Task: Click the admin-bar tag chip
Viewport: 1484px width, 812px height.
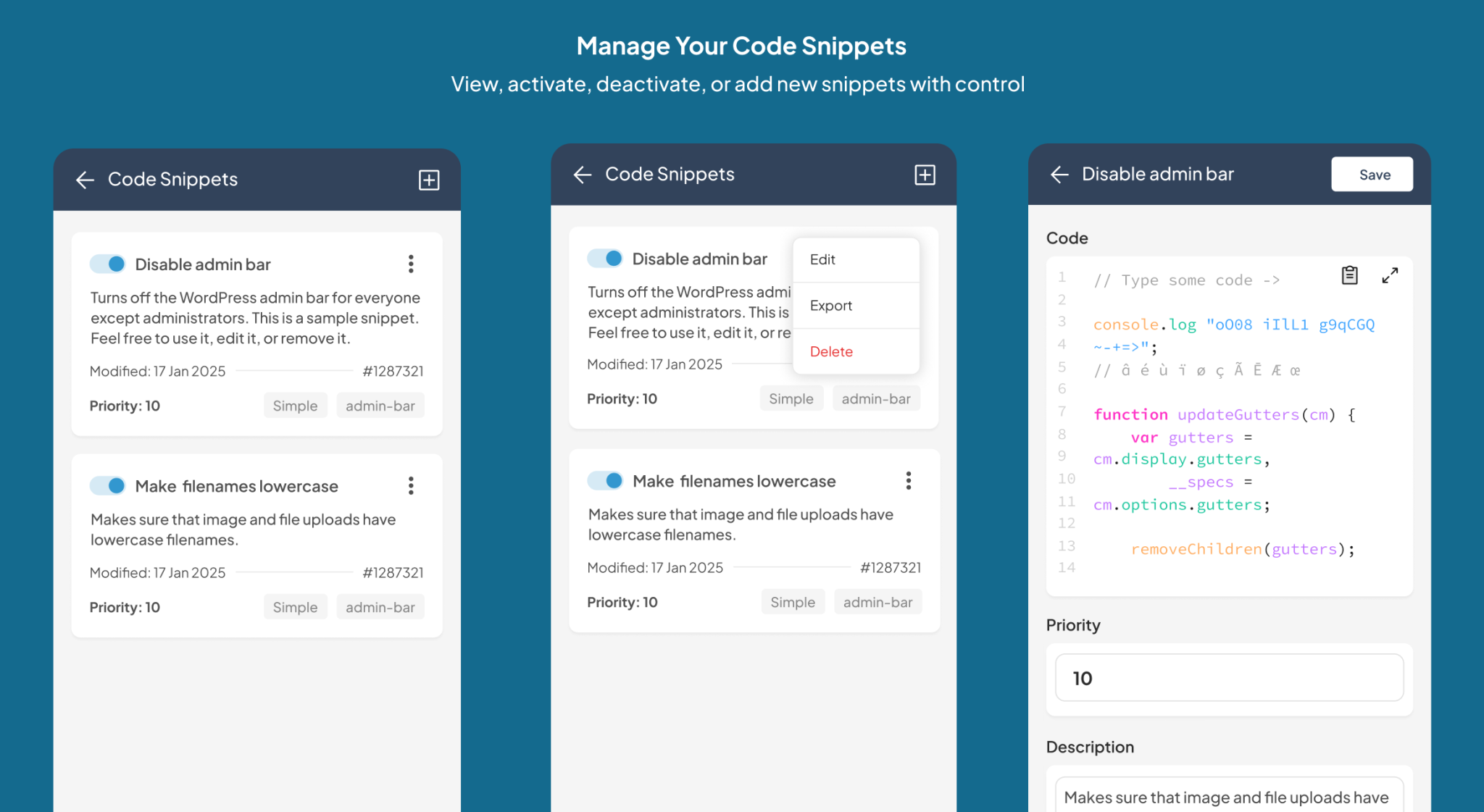Action: coord(380,406)
